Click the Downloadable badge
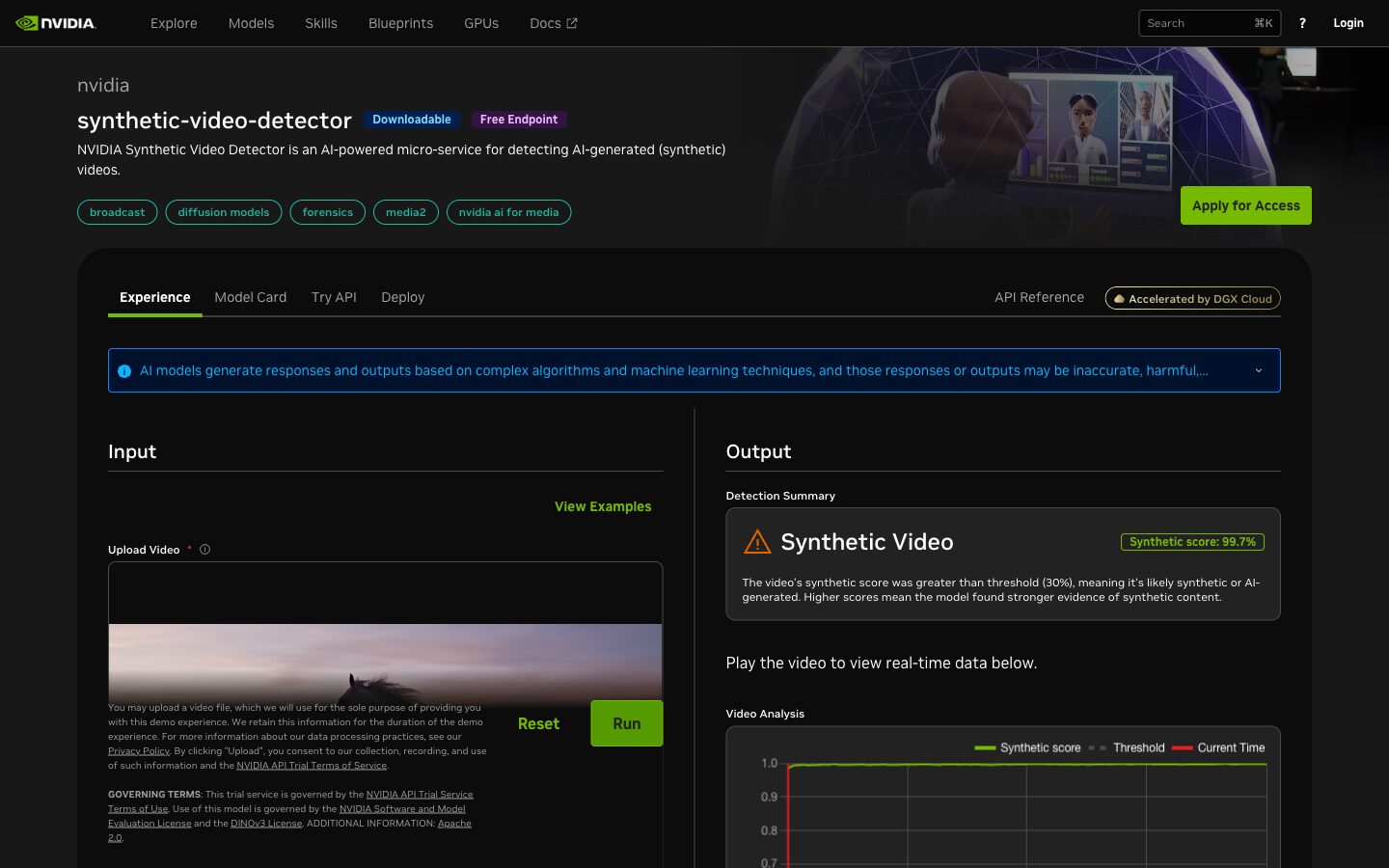1389x868 pixels. (412, 120)
